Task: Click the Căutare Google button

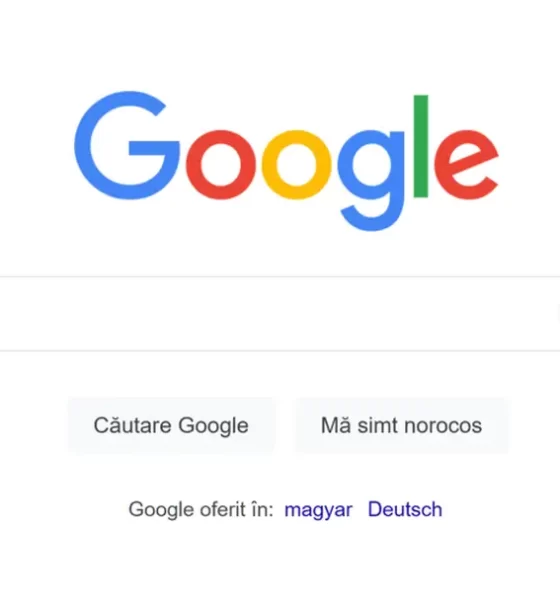Action: pos(171,426)
